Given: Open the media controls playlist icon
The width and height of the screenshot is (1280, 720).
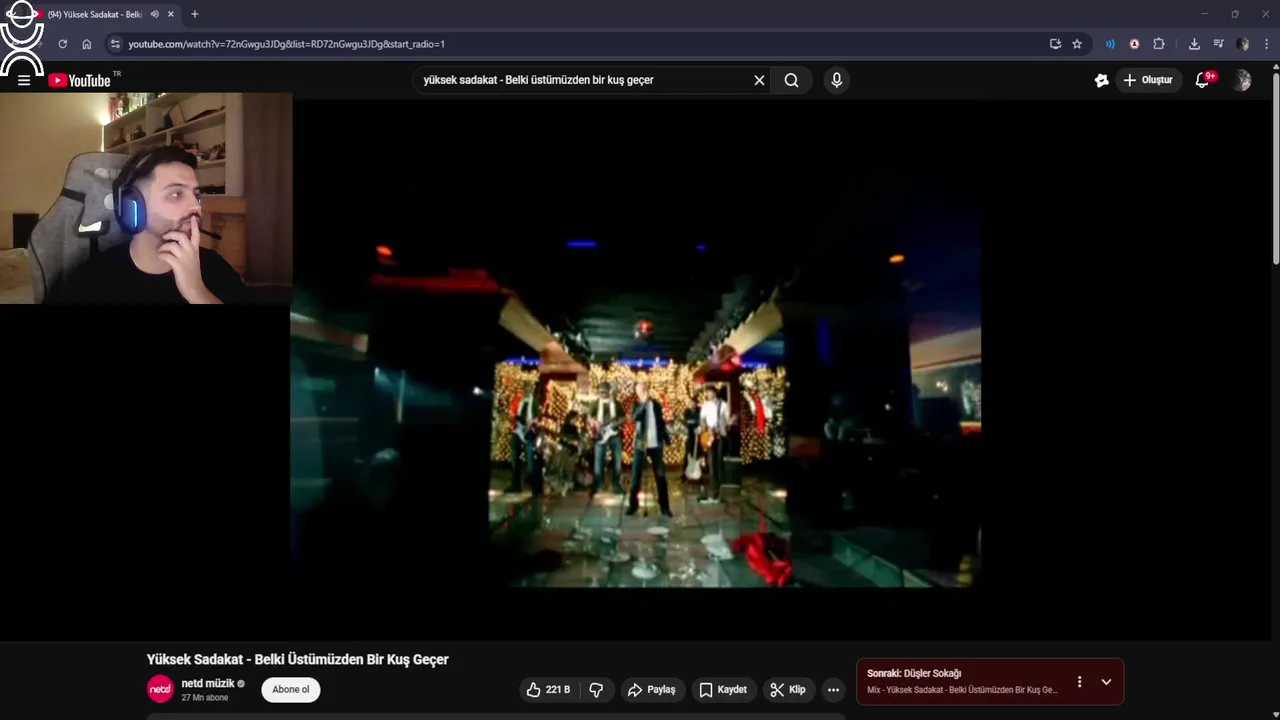Looking at the screenshot, I should pyautogui.click(x=1218, y=44).
